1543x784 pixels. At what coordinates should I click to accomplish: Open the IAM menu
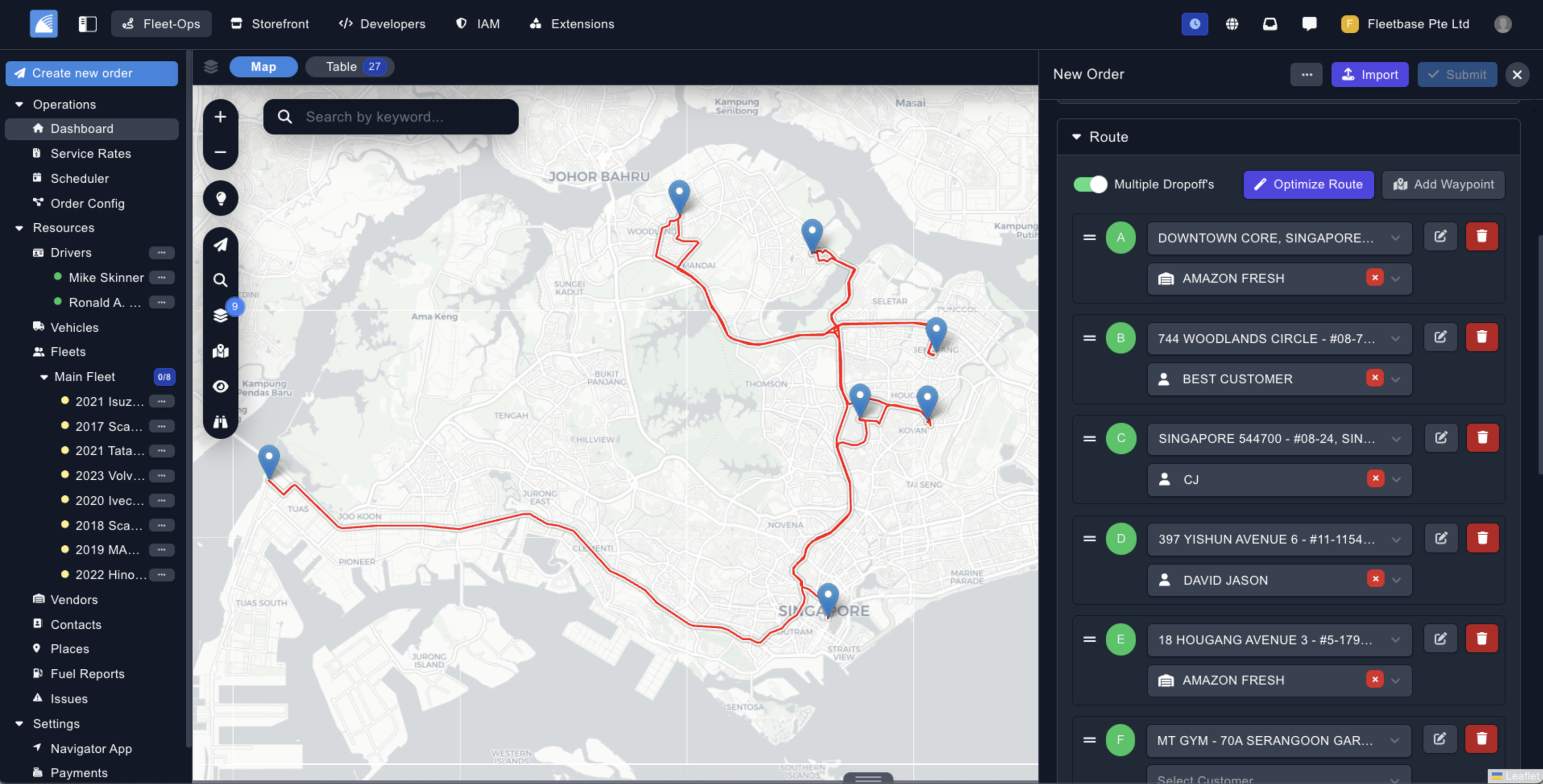[478, 24]
